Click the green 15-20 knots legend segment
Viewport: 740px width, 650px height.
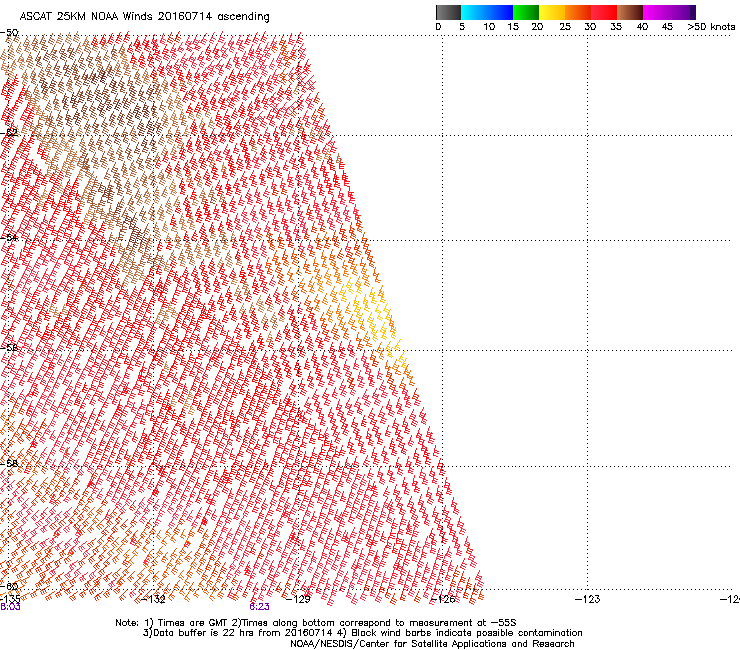click(526, 12)
